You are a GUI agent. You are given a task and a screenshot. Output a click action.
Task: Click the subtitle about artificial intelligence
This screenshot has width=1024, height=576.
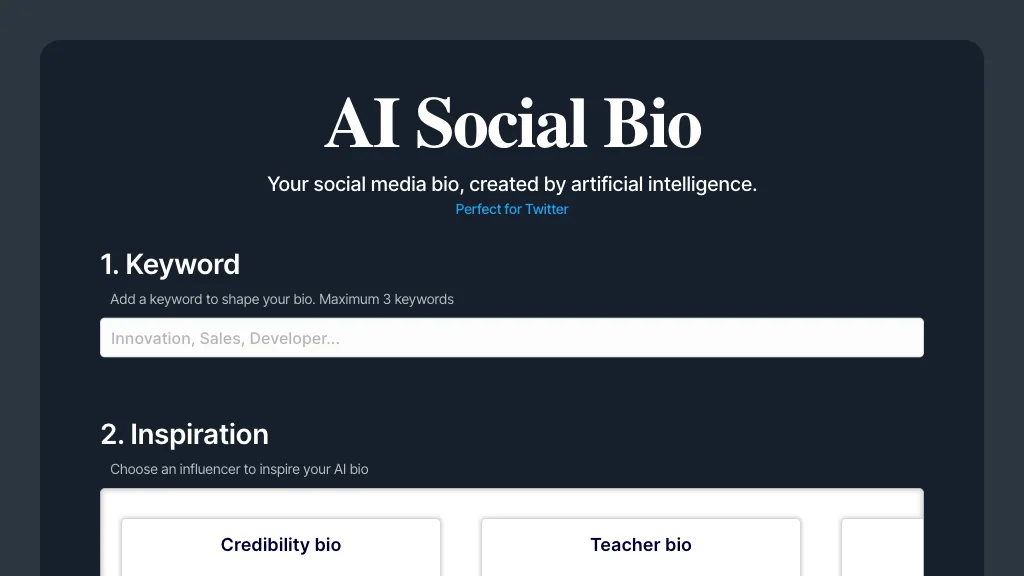[511, 184]
